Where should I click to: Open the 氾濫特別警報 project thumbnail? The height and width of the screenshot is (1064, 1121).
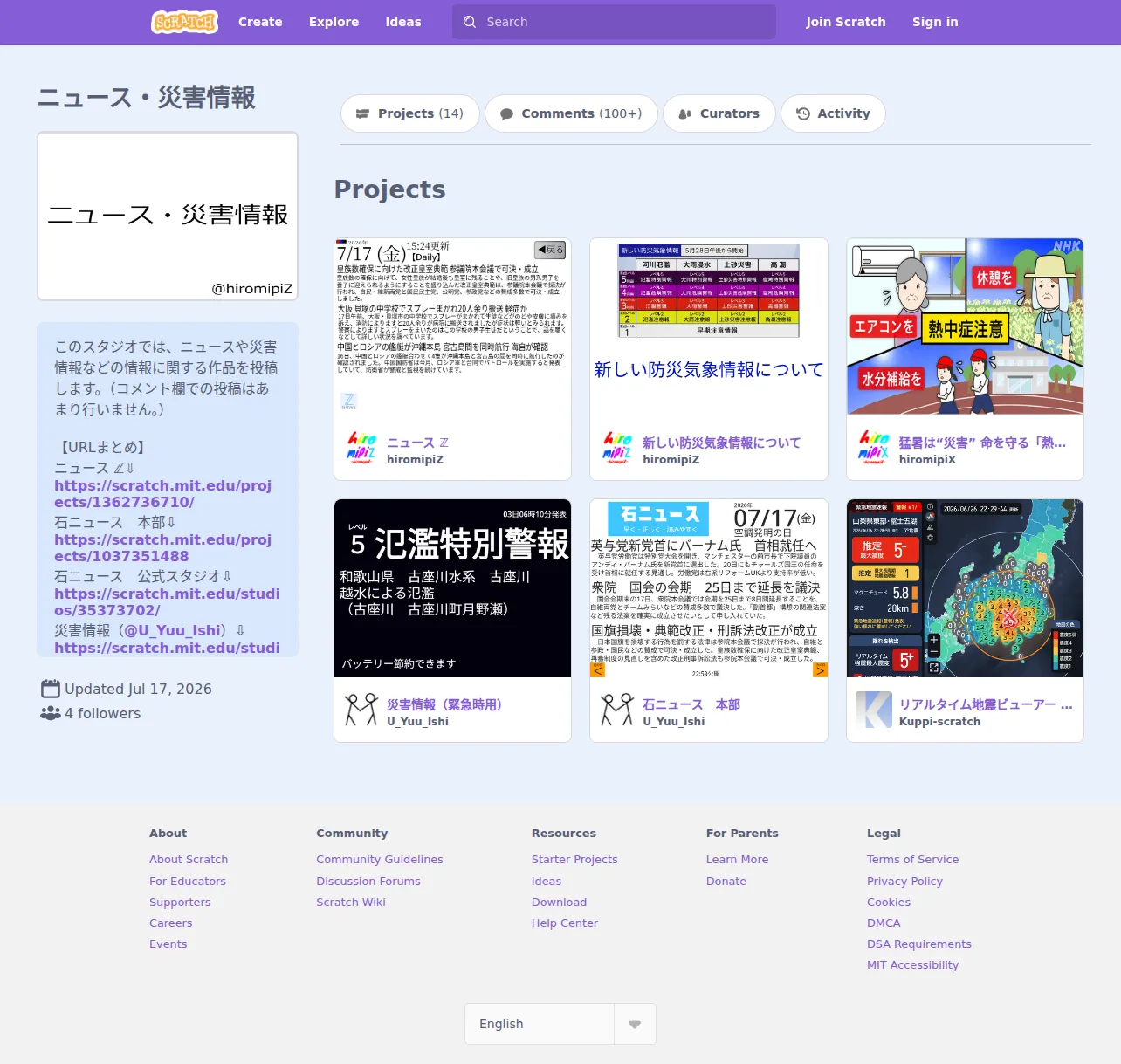coord(452,588)
